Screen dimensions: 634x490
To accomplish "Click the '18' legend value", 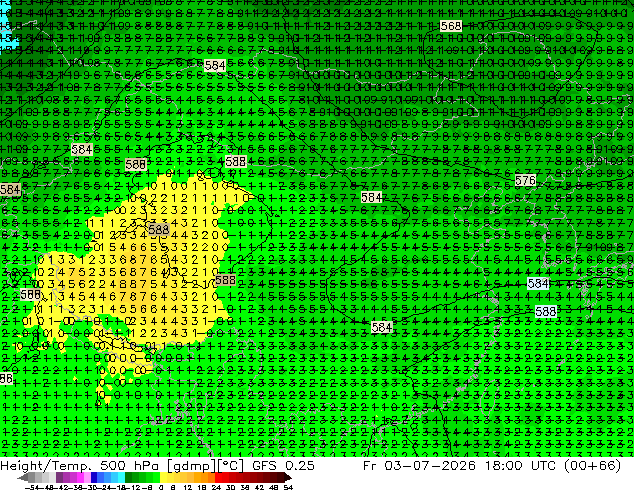I will (x=202, y=487).
